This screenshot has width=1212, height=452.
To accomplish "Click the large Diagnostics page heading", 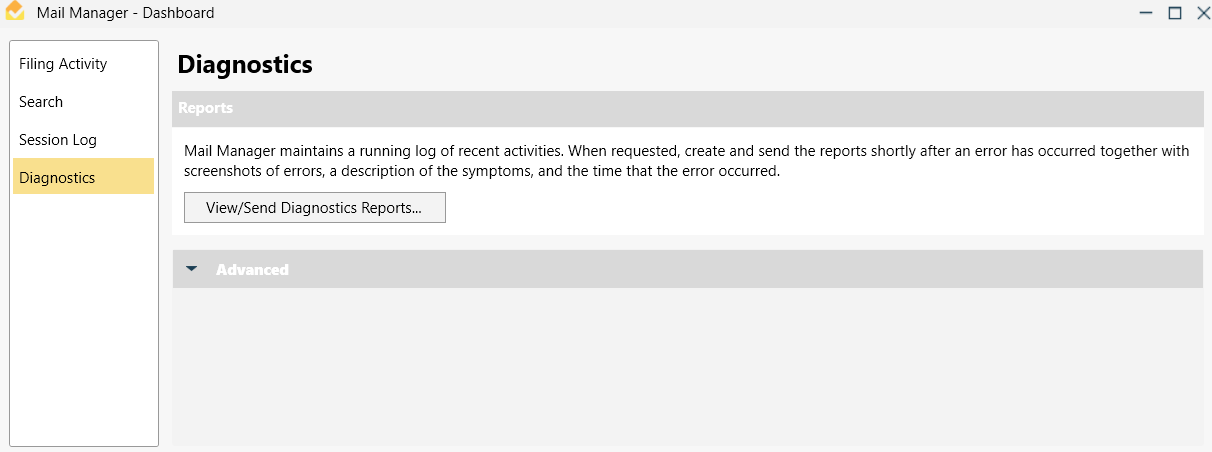I will click(245, 65).
